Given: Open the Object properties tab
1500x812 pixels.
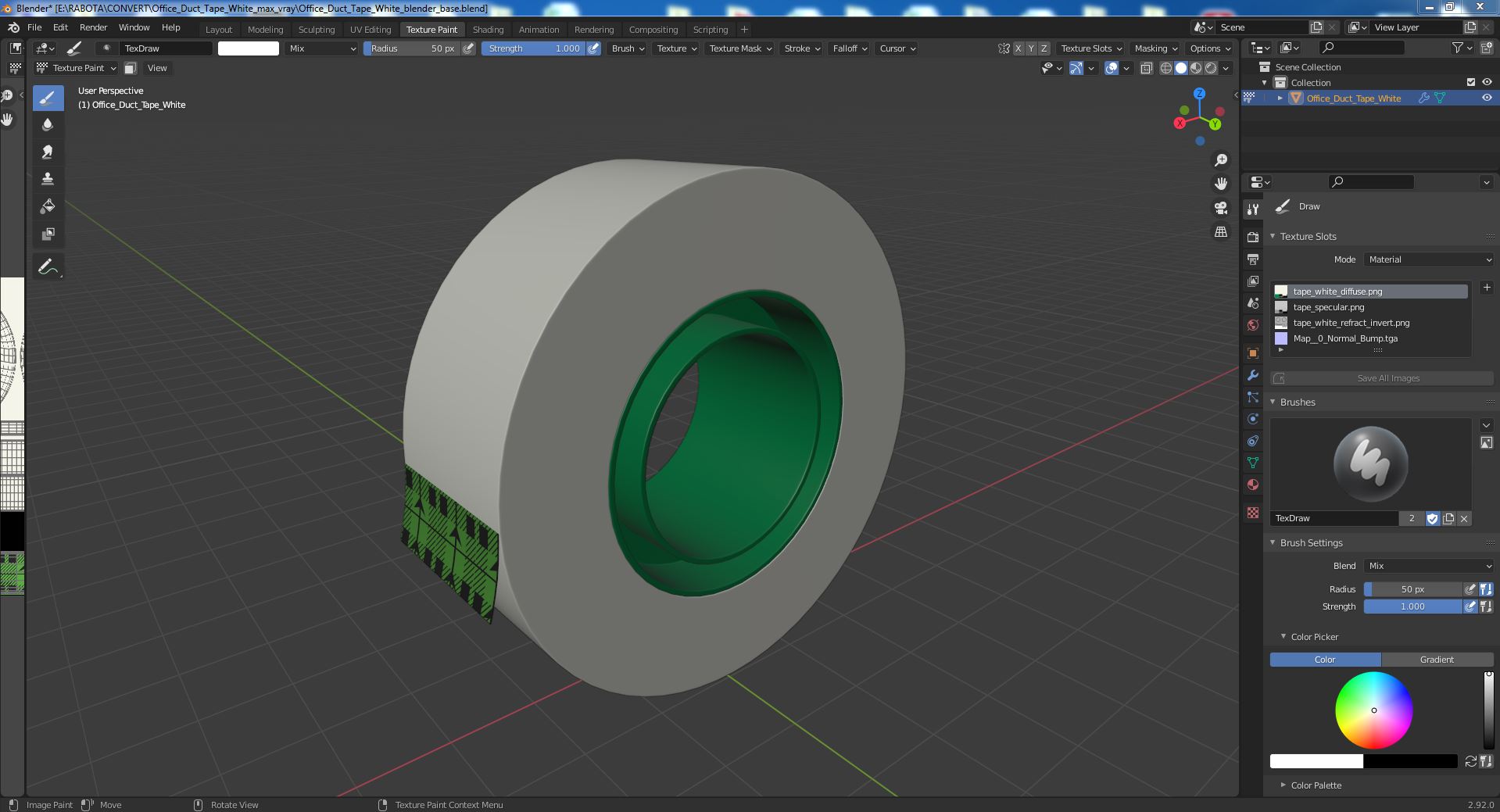Looking at the screenshot, I should (1253, 352).
